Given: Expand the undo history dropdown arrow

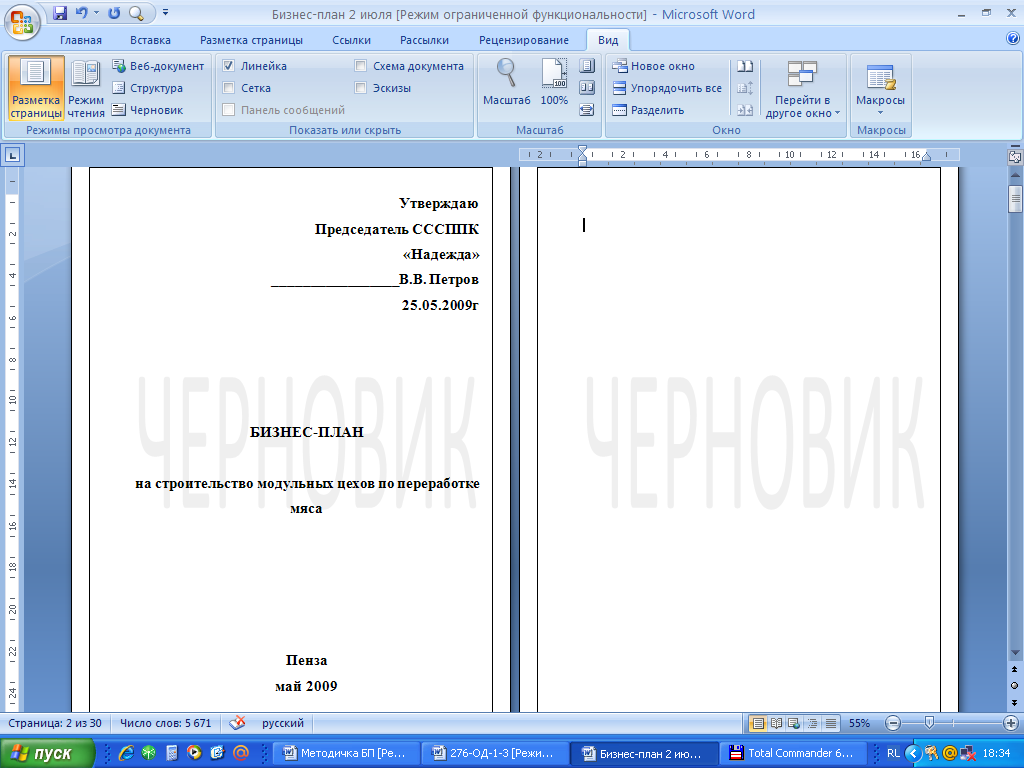Looking at the screenshot, I should (x=97, y=12).
